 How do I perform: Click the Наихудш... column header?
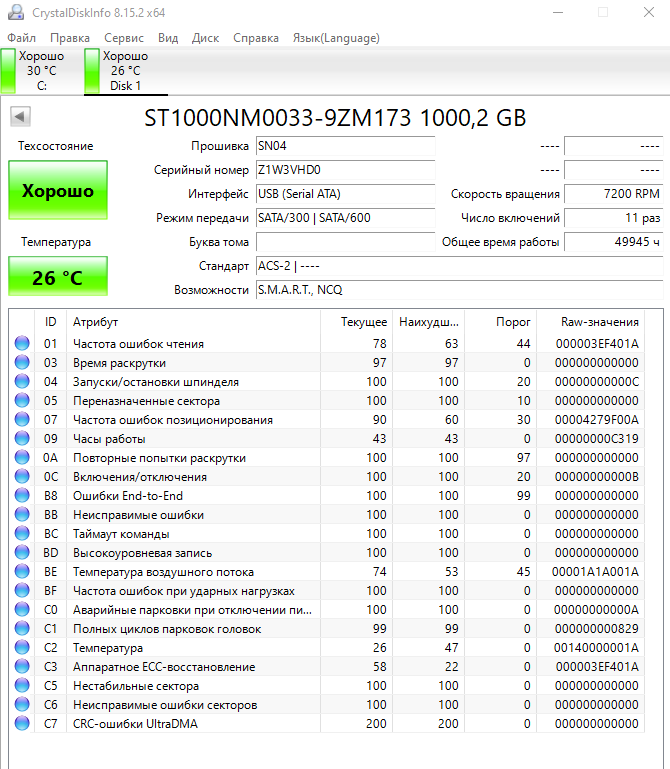tap(429, 322)
